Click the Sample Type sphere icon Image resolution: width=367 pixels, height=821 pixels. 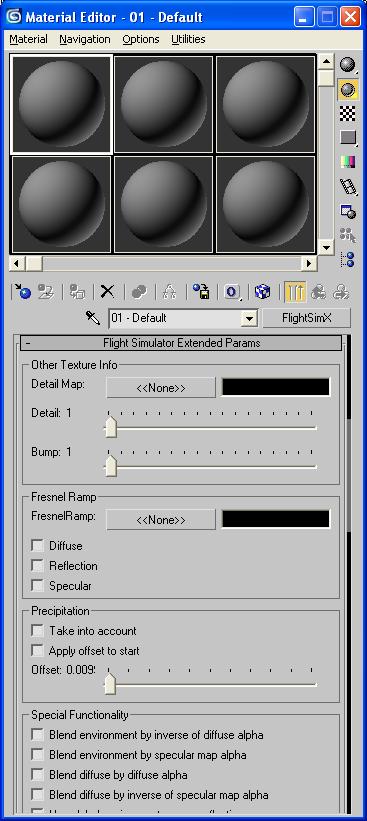pos(348,64)
